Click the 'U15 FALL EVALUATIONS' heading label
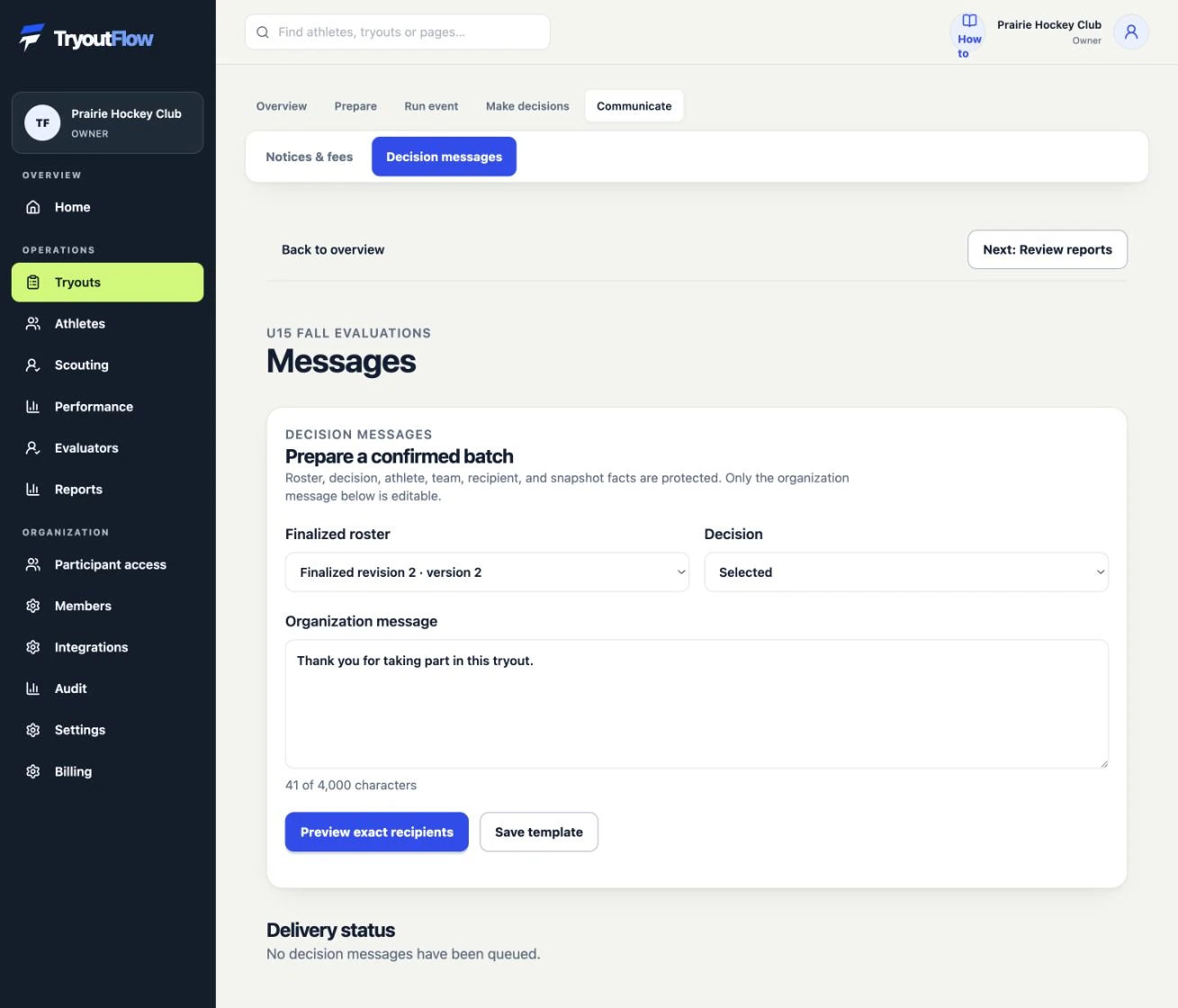 click(348, 333)
